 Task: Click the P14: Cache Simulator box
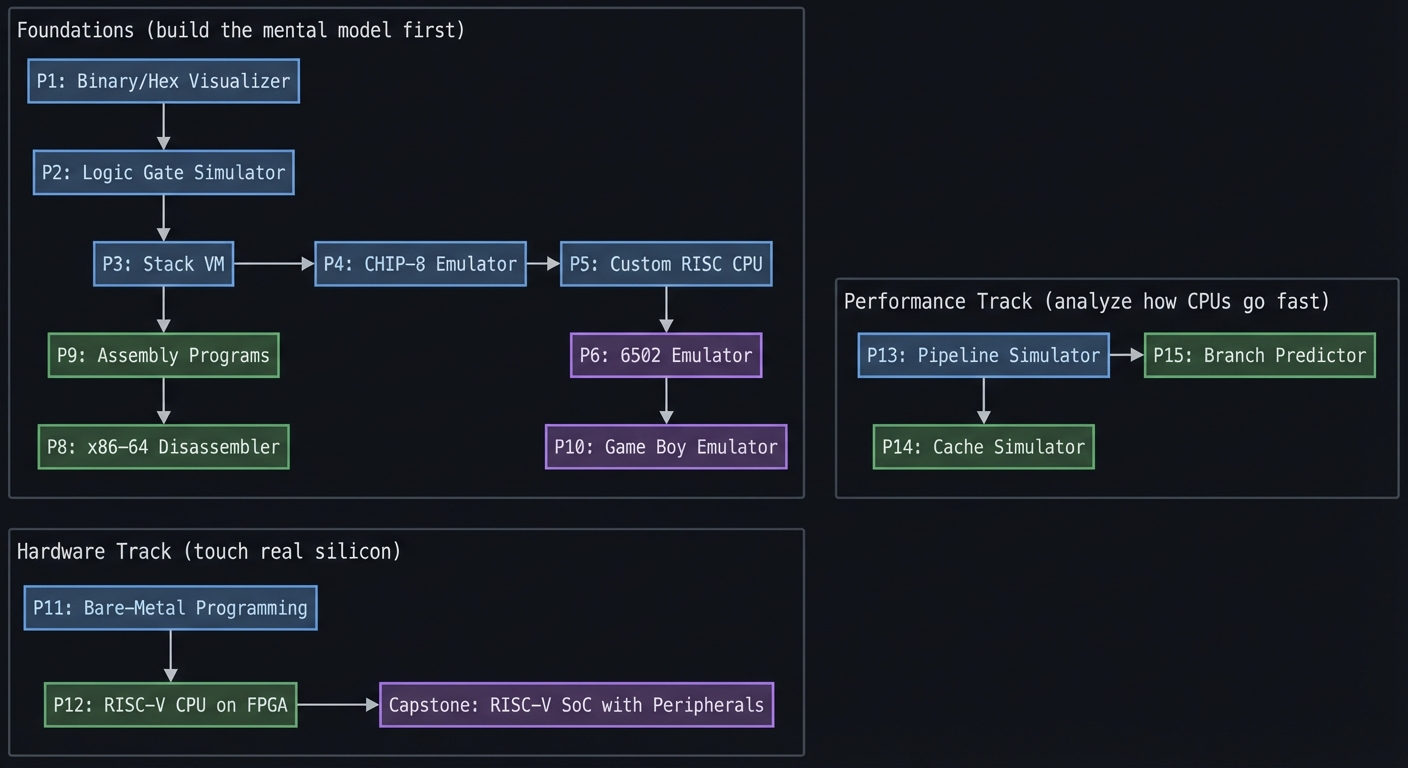point(983,446)
